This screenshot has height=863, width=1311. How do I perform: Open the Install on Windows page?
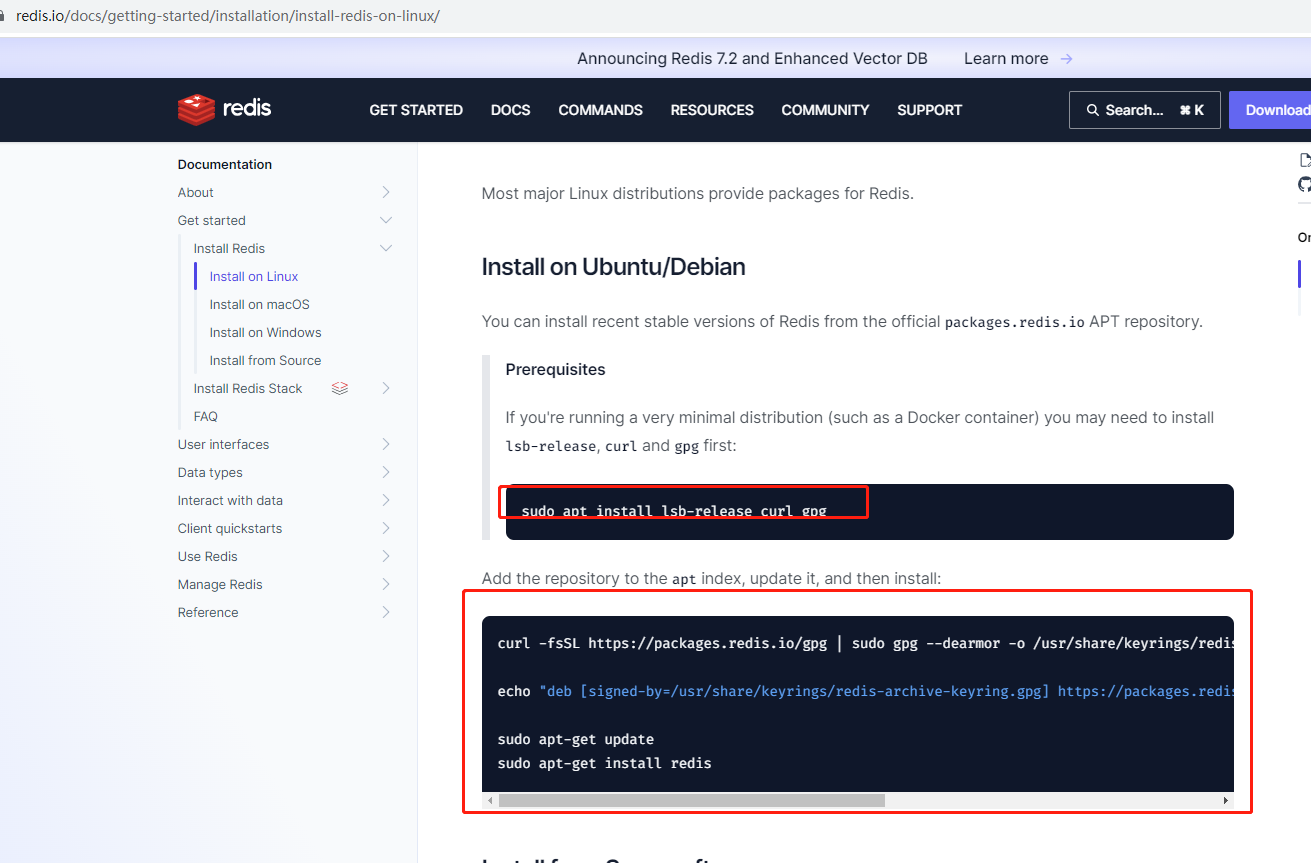point(265,332)
